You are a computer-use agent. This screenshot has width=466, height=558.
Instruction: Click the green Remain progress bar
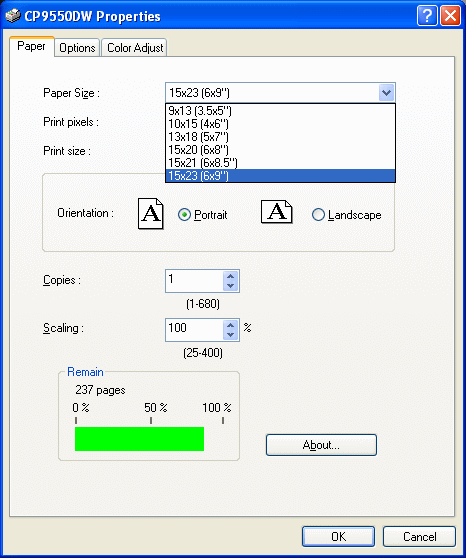139,439
